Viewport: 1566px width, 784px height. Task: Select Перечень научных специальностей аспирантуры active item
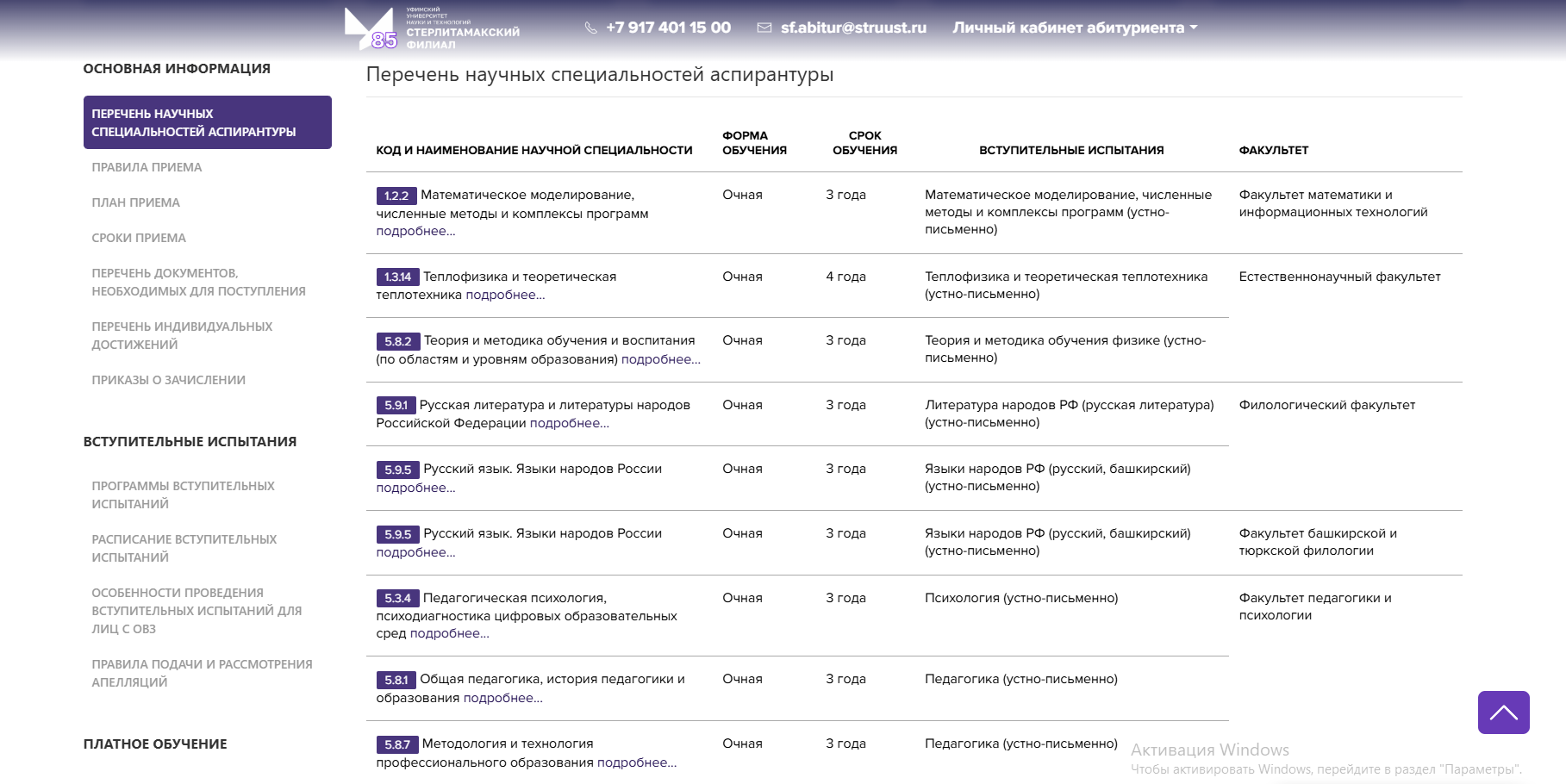(207, 122)
